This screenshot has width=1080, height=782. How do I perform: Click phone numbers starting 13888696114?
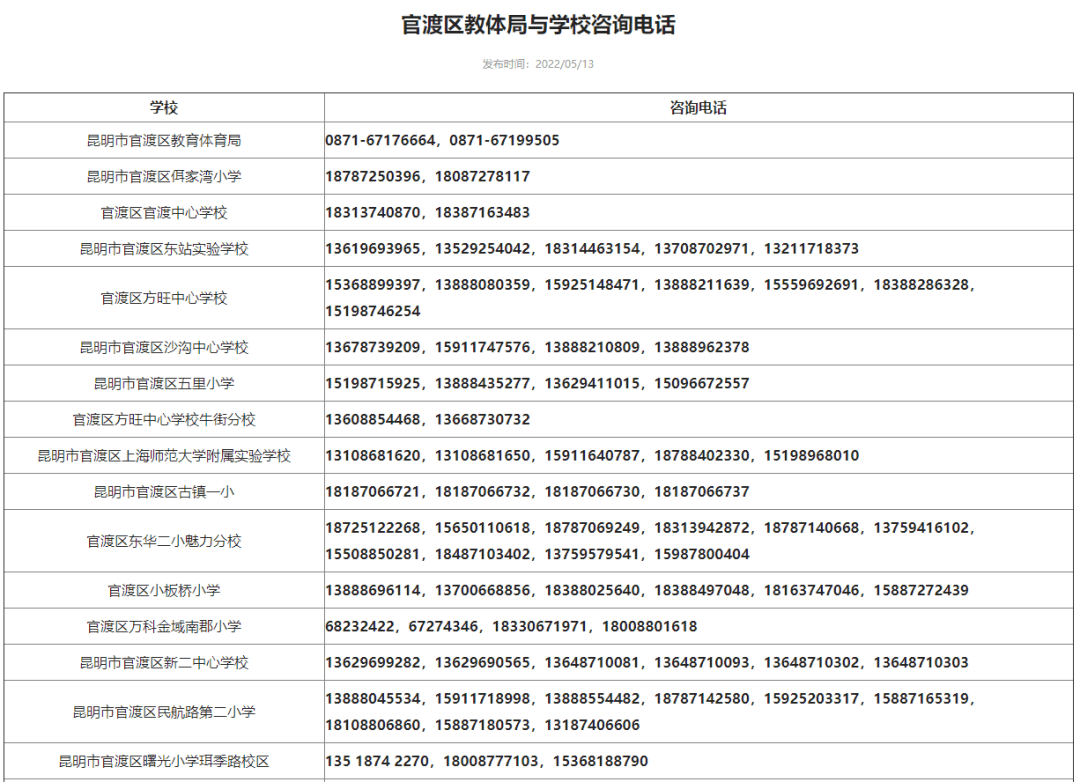[x=647, y=590]
